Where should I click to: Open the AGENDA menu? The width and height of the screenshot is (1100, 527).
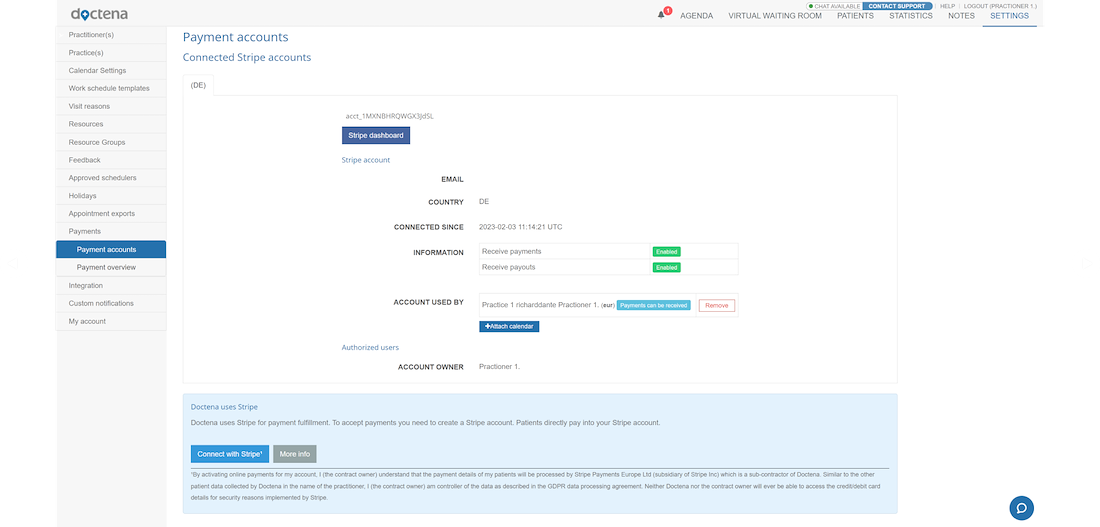[x=697, y=15]
